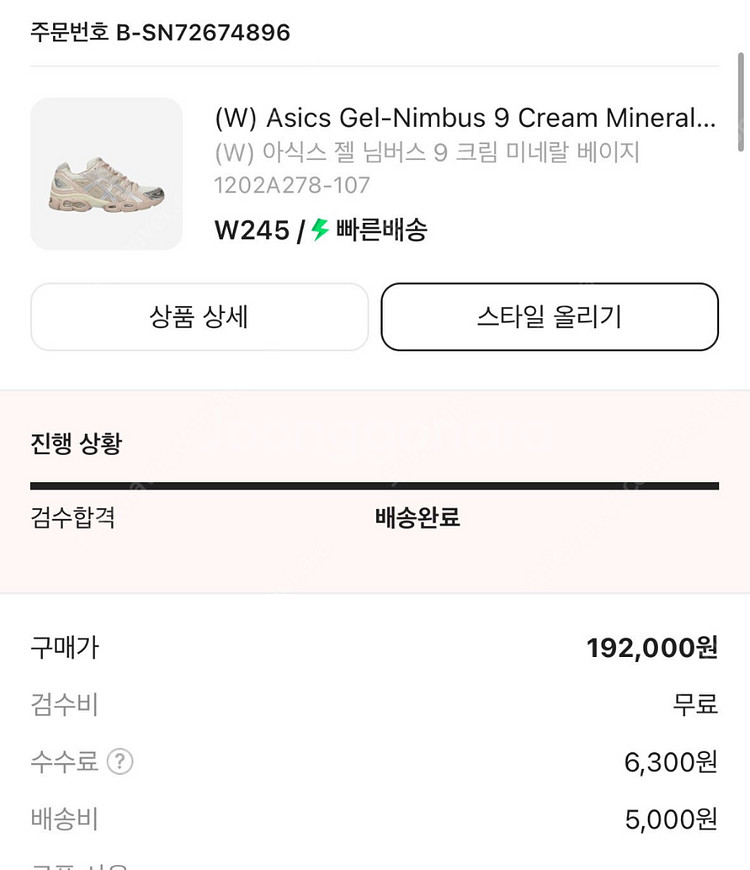Open the Asics shoe product thumbnail
Image resolution: width=750 pixels, height=870 pixels.
click(107, 174)
